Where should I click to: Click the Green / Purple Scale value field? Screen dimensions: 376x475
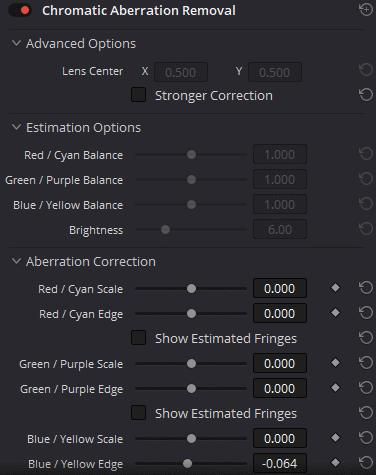pyautogui.click(x=280, y=363)
